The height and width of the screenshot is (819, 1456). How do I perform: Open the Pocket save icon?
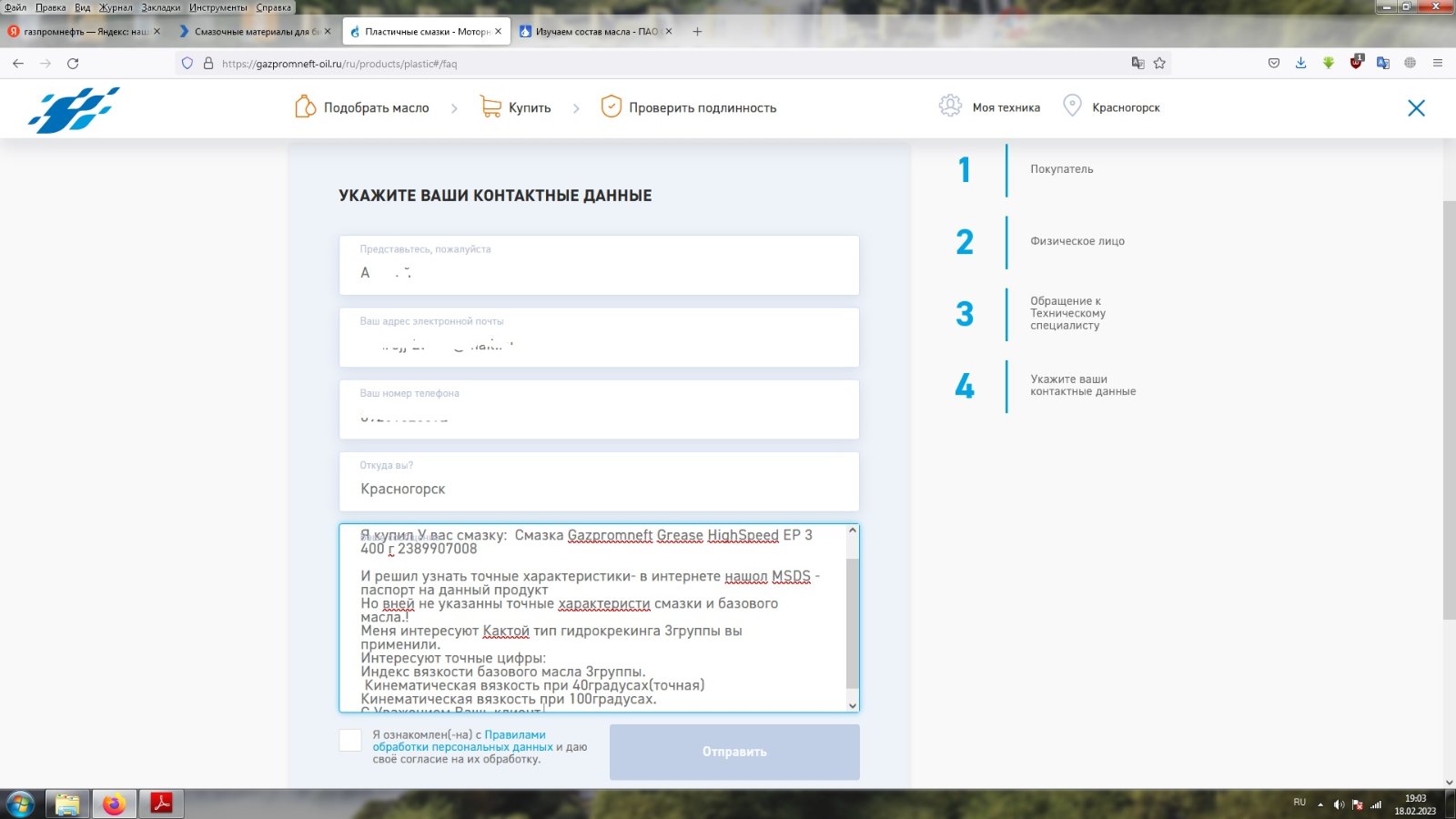coord(1274,64)
